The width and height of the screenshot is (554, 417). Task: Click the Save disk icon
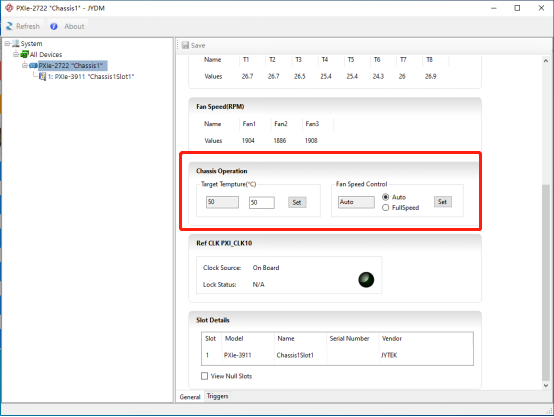click(x=185, y=45)
